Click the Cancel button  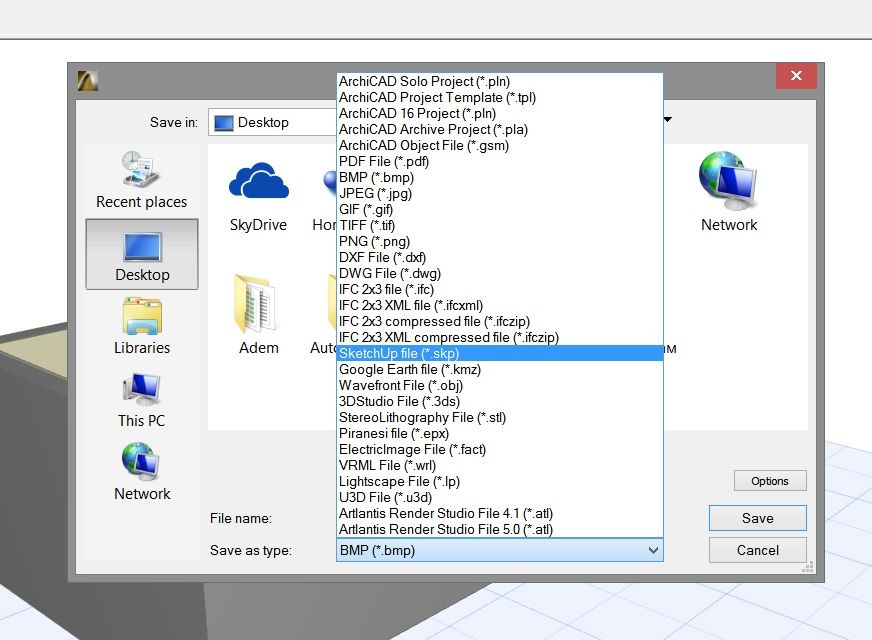coord(757,550)
